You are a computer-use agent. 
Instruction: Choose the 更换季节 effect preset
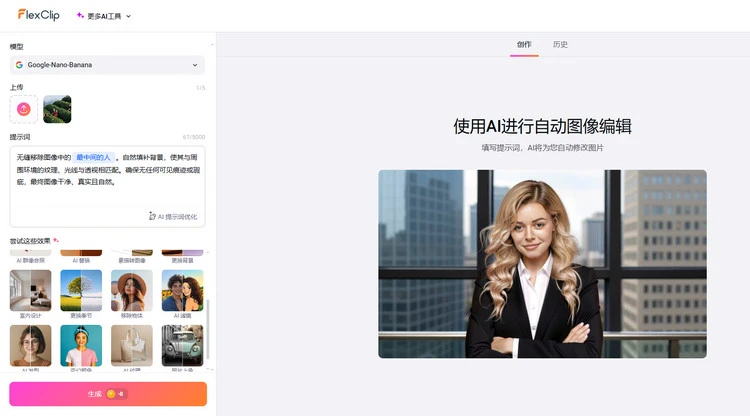click(x=81, y=291)
